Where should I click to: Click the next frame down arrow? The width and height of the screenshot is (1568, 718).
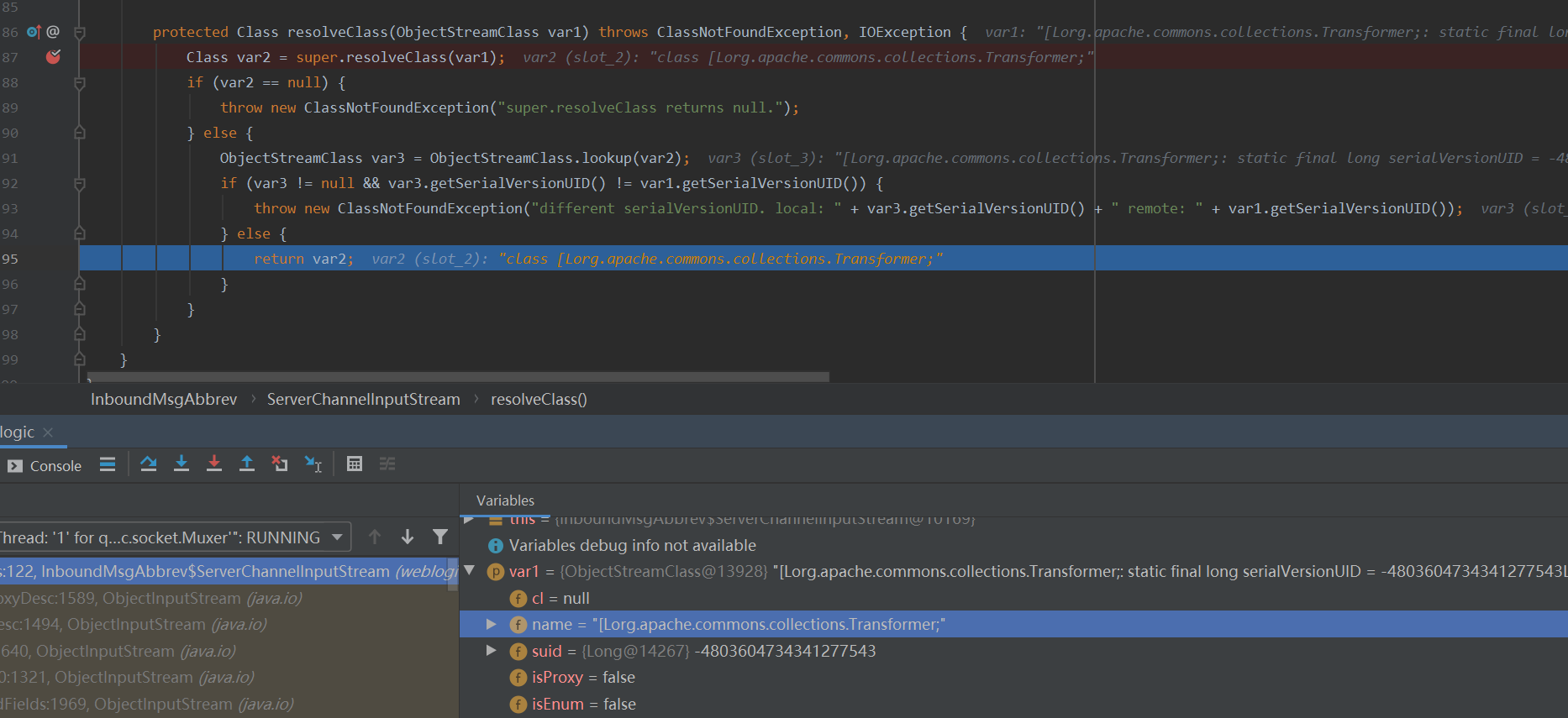pyautogui.click(x=408, y=537)
